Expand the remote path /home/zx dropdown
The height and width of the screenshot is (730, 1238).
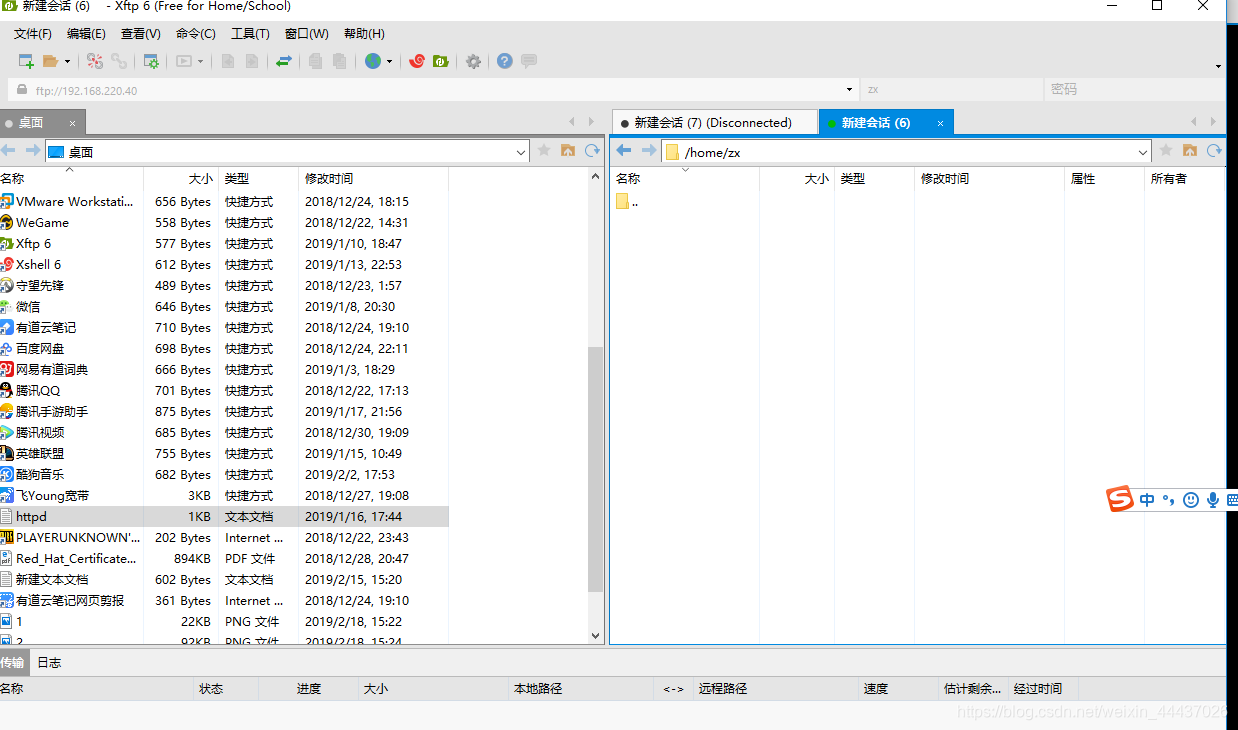coord(1144,152)
